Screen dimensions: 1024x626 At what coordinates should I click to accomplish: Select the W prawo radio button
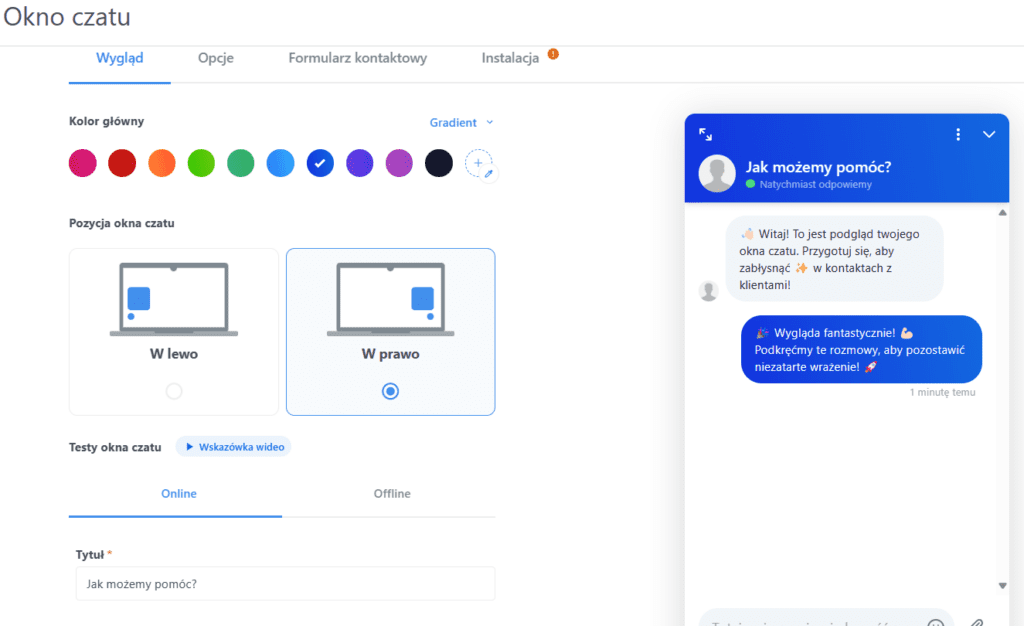390,391
